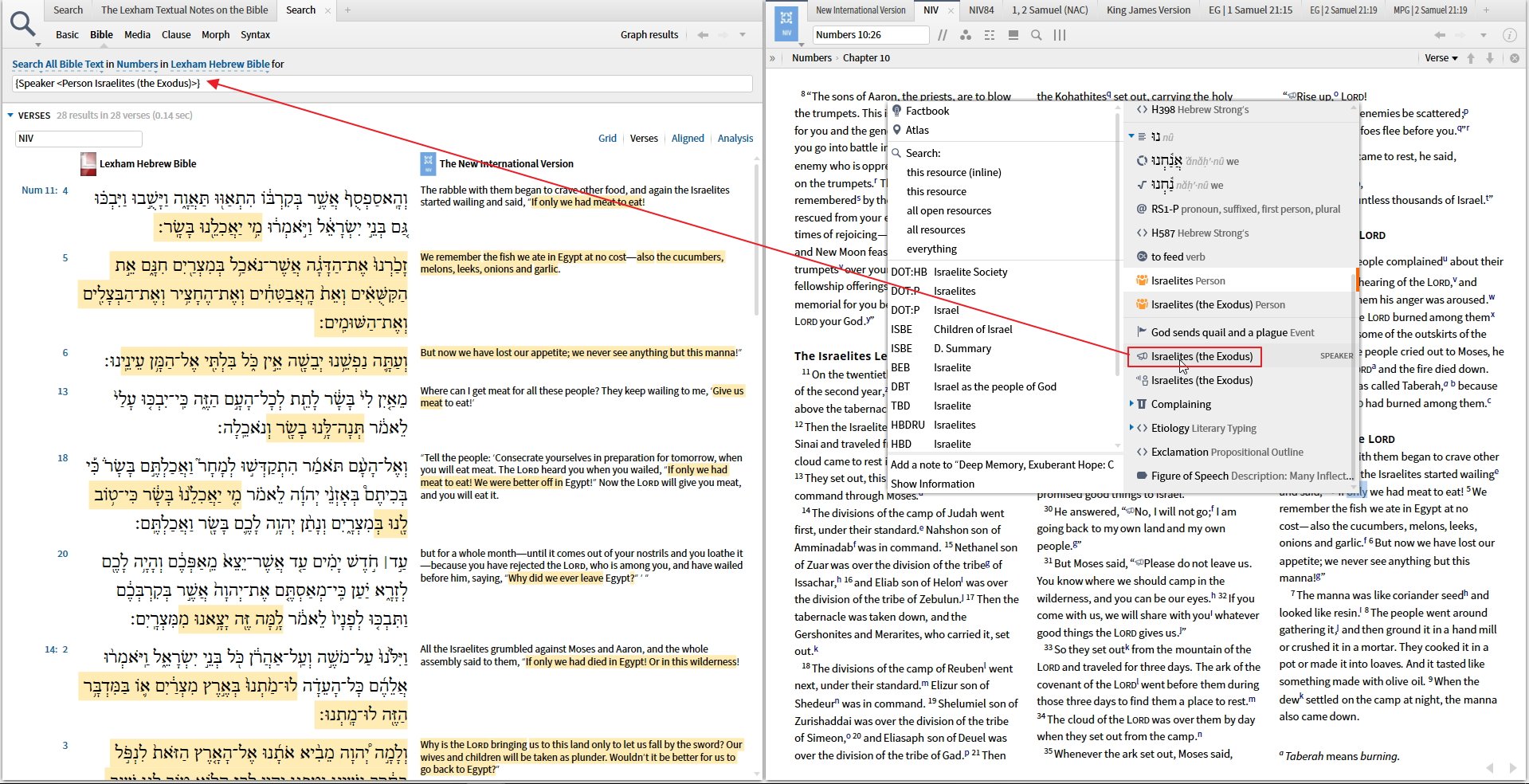
Task: Open the Lexham Textual Notes tab
Action: 184,10
